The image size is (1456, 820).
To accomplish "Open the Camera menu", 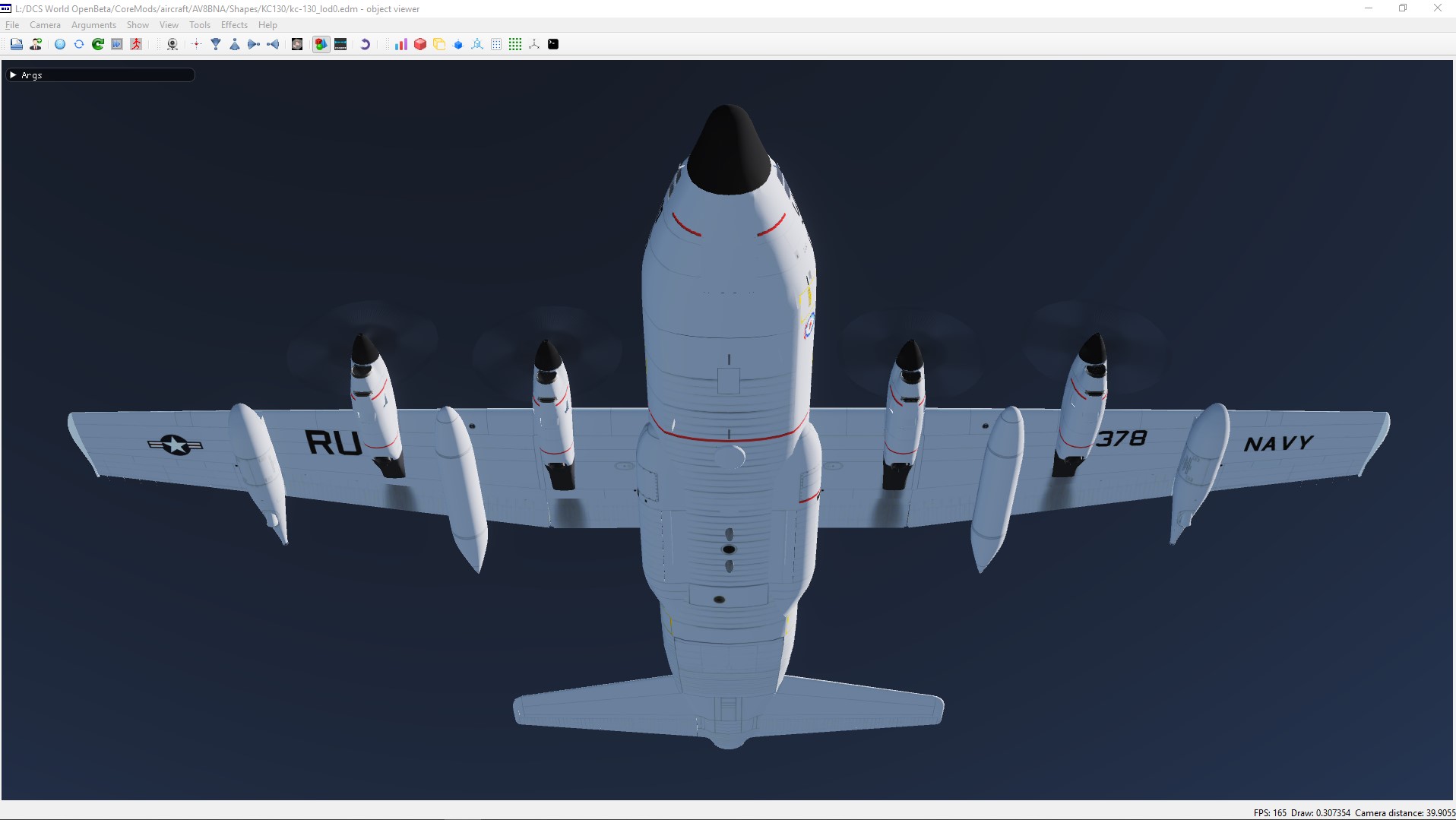I will pyautogui.click(x=45, y=25).
